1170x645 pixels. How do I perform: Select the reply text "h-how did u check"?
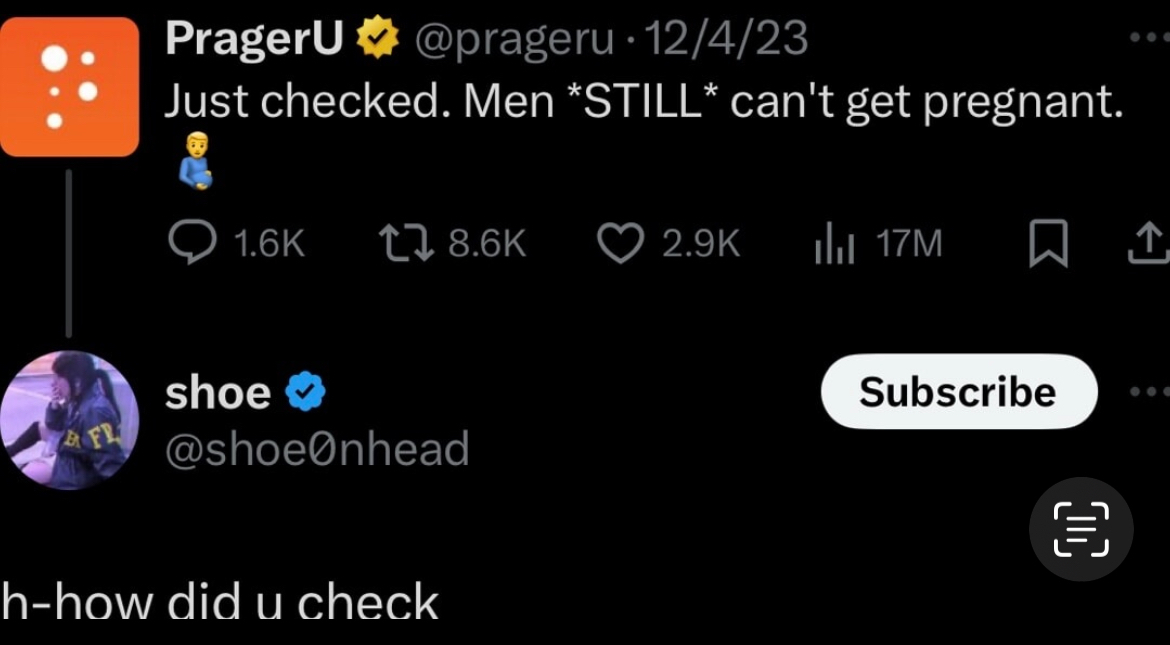pyautogui.click(x=220, y=605)
